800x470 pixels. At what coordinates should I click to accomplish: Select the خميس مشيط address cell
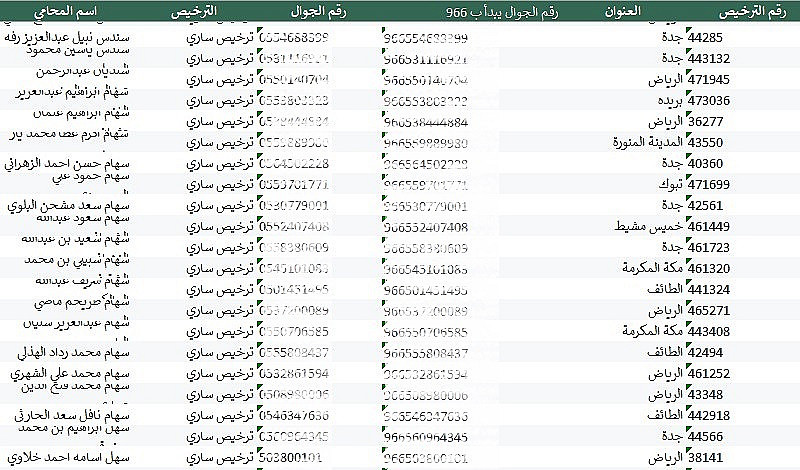[648, 227]
